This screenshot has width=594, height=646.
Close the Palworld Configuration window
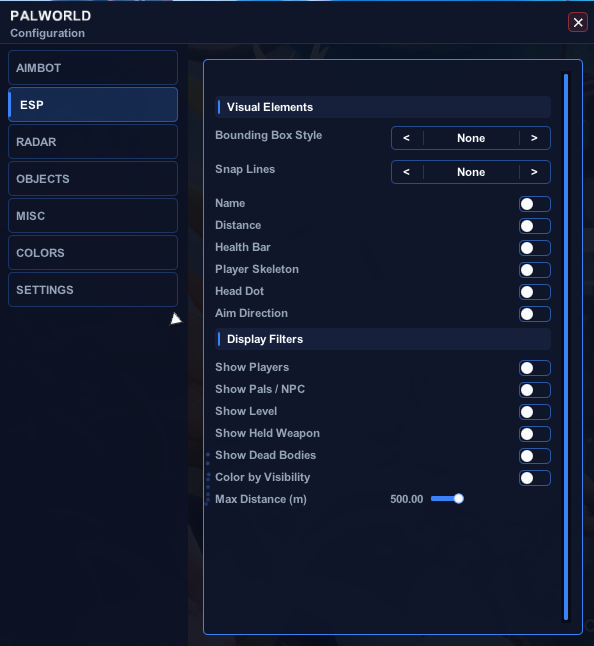578,22
